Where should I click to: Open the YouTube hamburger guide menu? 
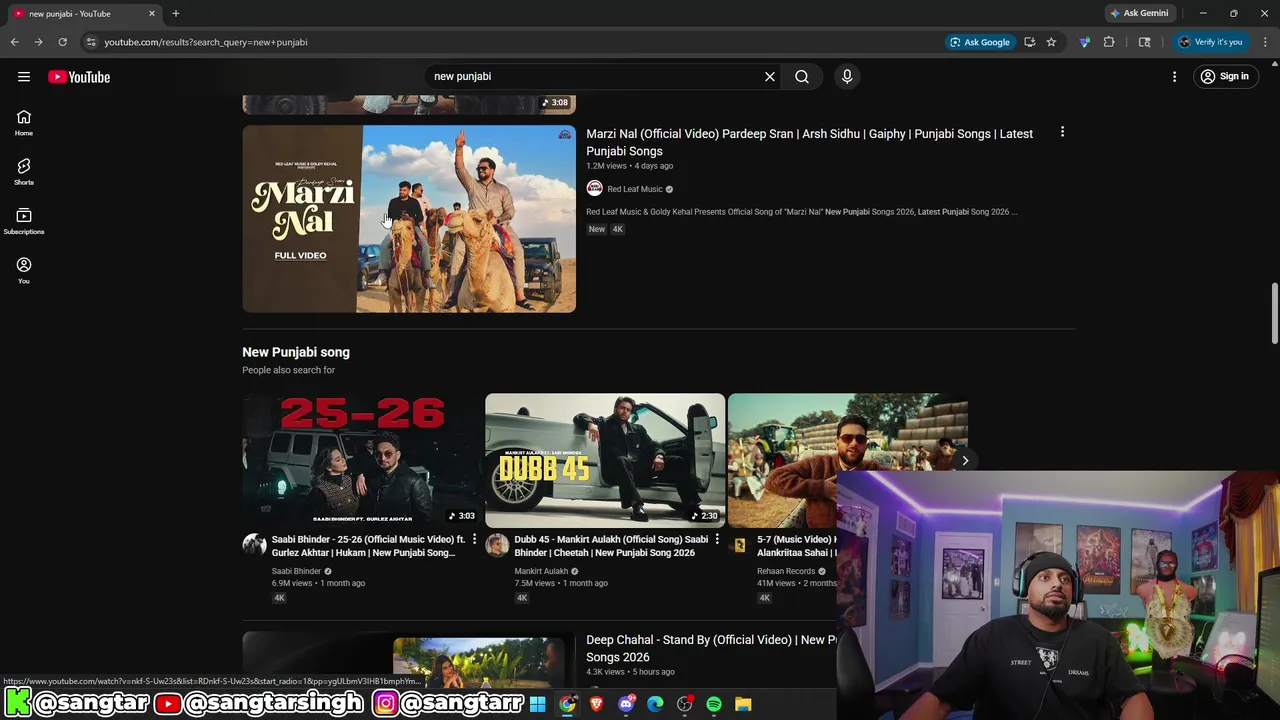point(24,76)
